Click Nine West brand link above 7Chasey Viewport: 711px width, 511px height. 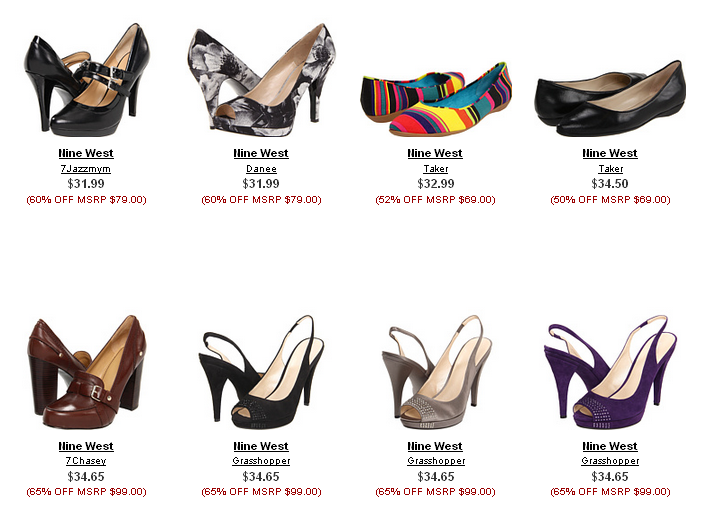tap(86, 446)
